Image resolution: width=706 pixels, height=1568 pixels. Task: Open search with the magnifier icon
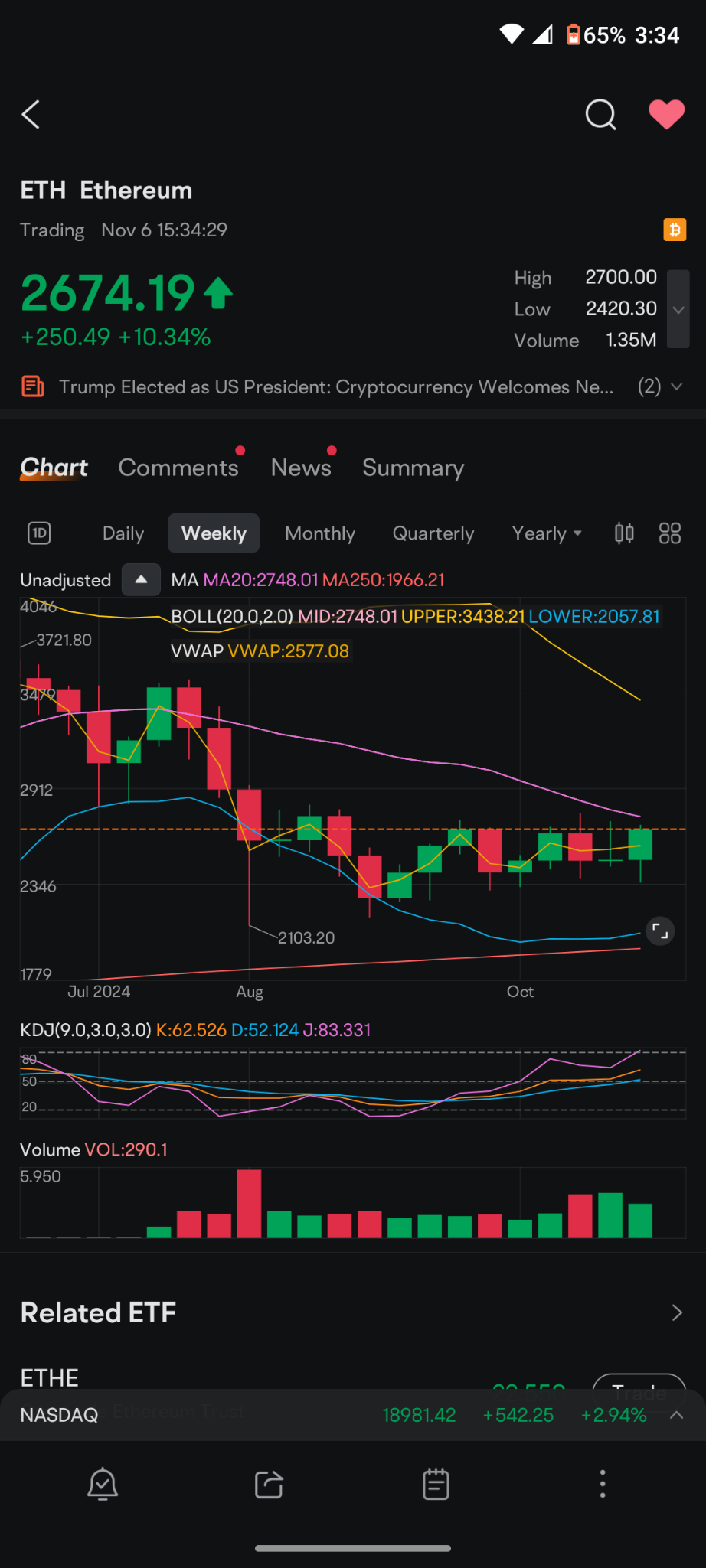pos(600,115)
